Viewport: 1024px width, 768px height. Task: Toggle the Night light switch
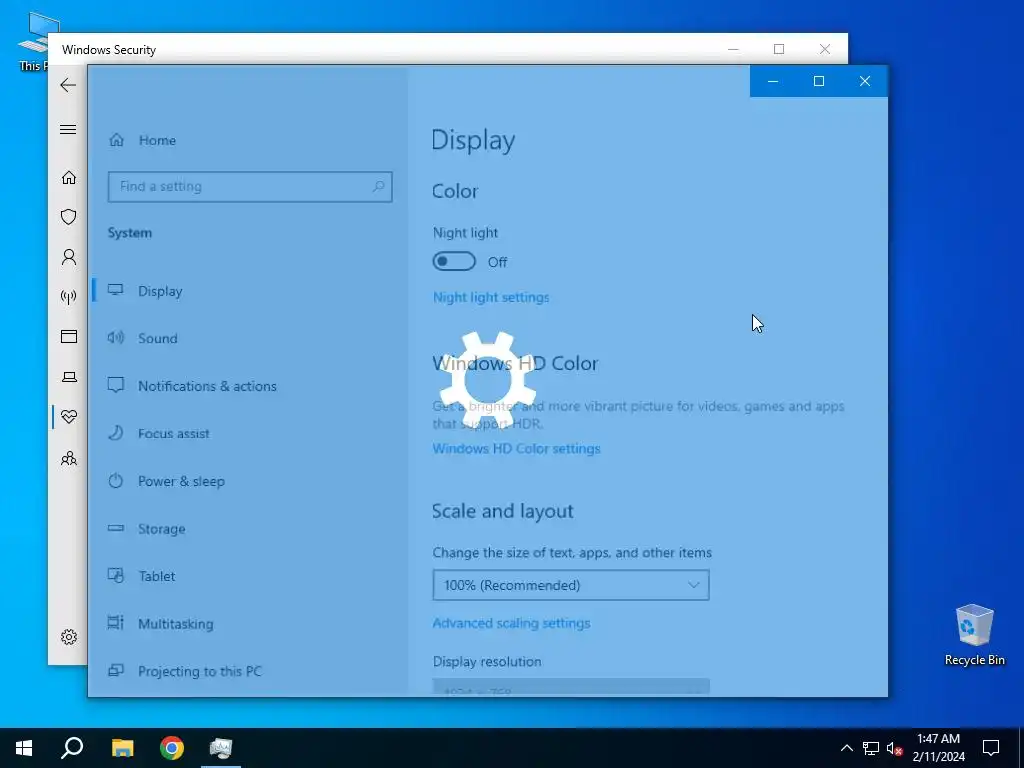click(454, 261)
